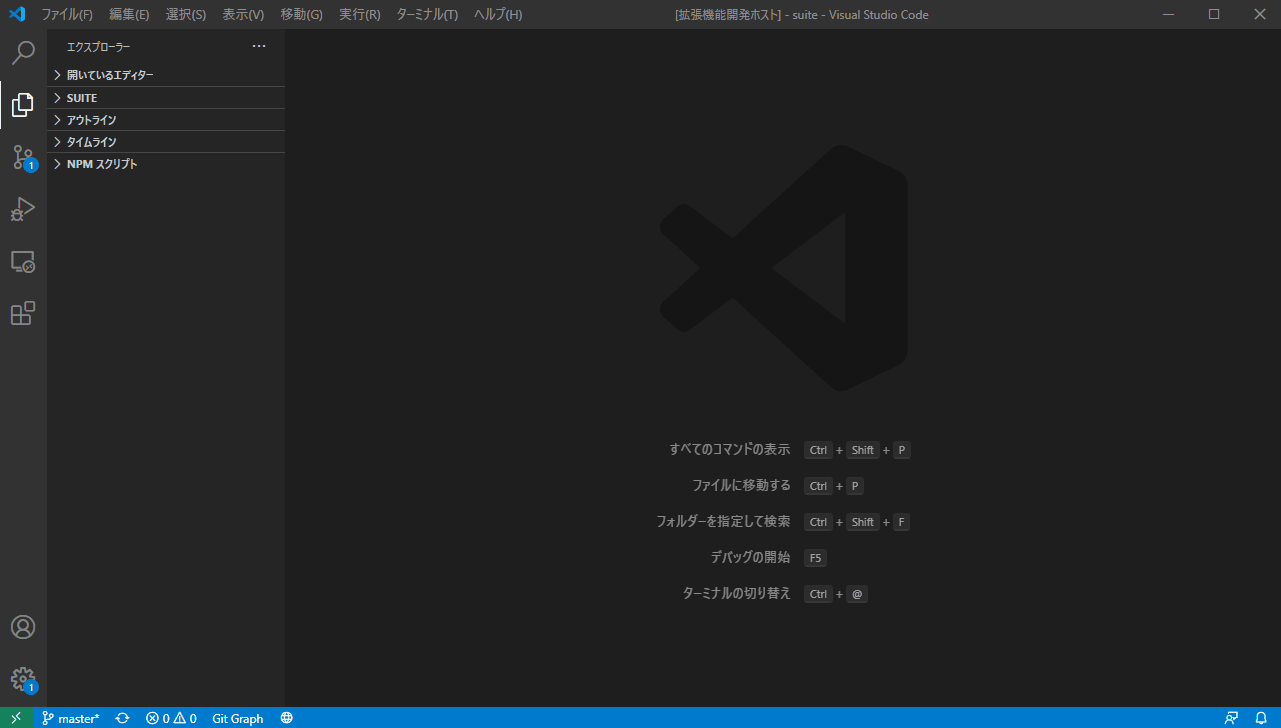
Task: Maximize the VS Code window
Action: point(1213,14)
